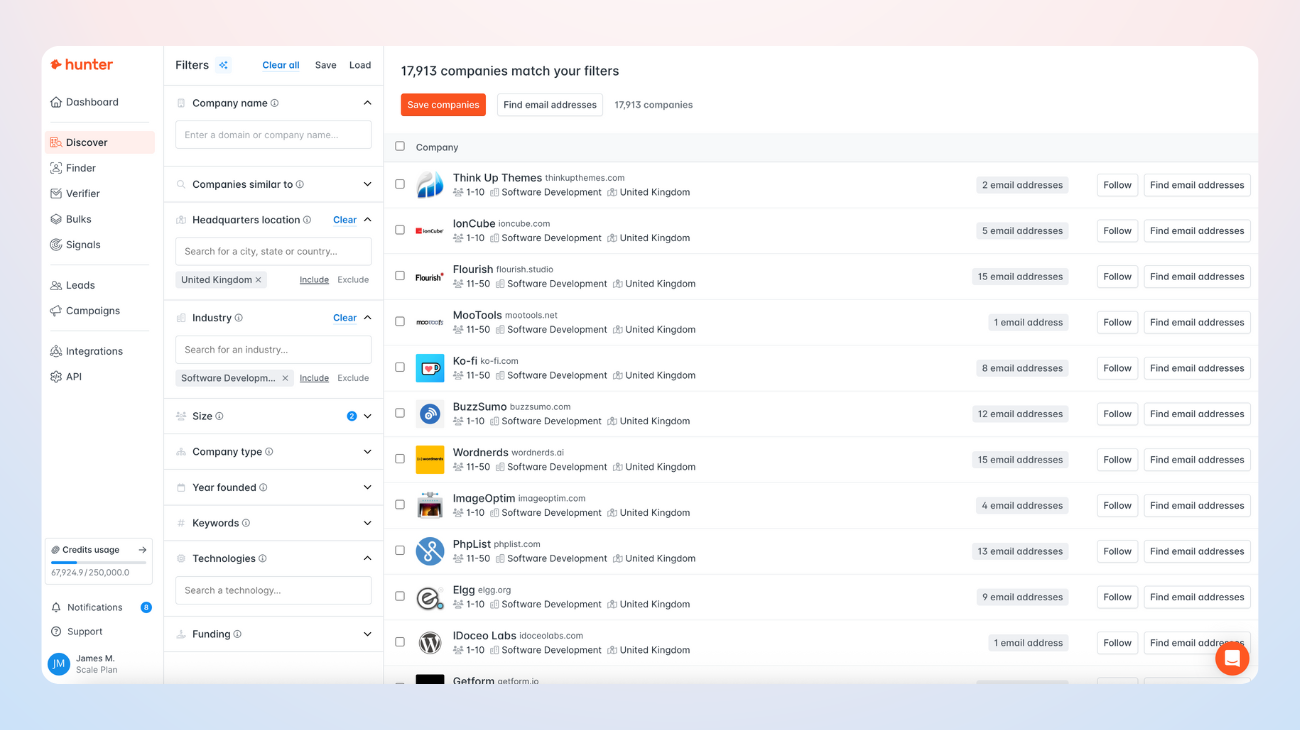The width and height of the screenshot is (1300, 730).
Task: Find email addresses for Ko-fi
Action: [x=1197, y=368]
